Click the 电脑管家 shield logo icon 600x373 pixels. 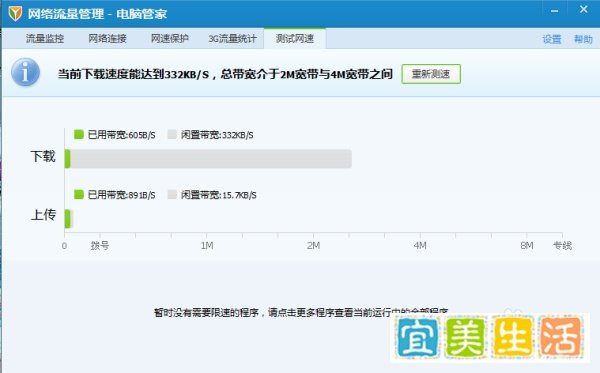(15, 13)
